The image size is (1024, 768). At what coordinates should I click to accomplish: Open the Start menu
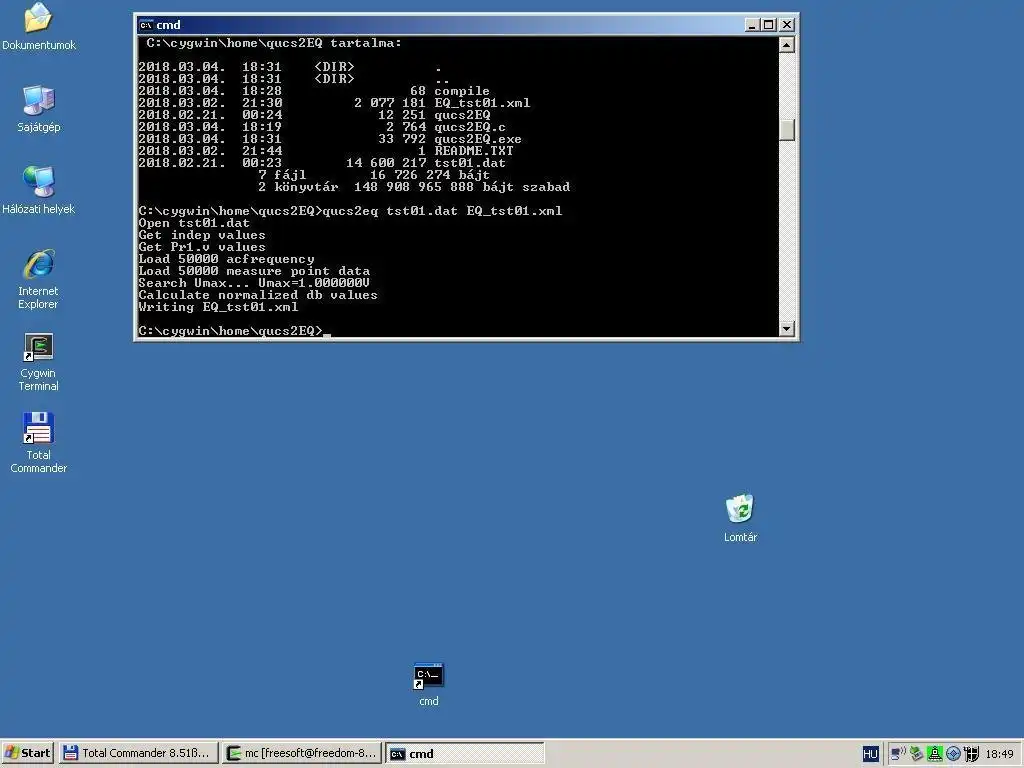(x=25, y=753)
